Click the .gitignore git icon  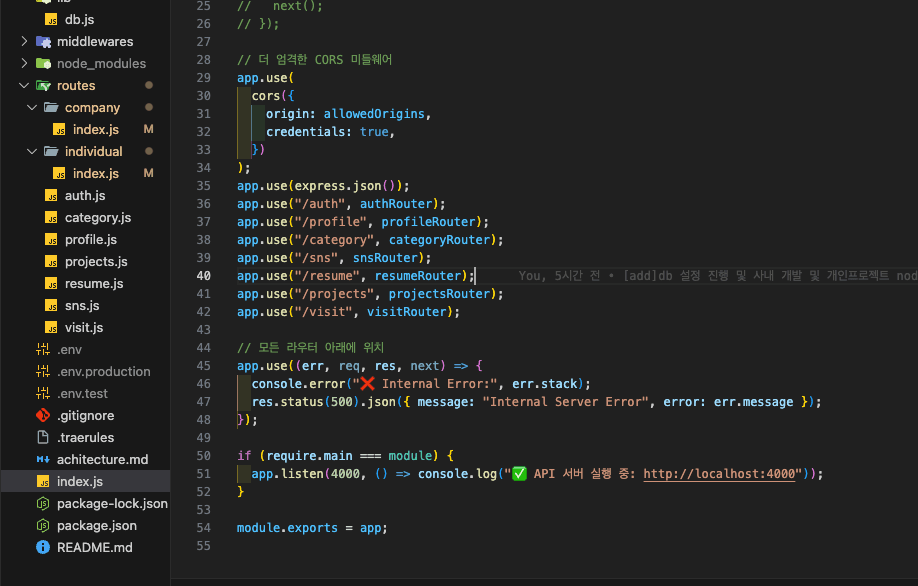pos(43,416)
